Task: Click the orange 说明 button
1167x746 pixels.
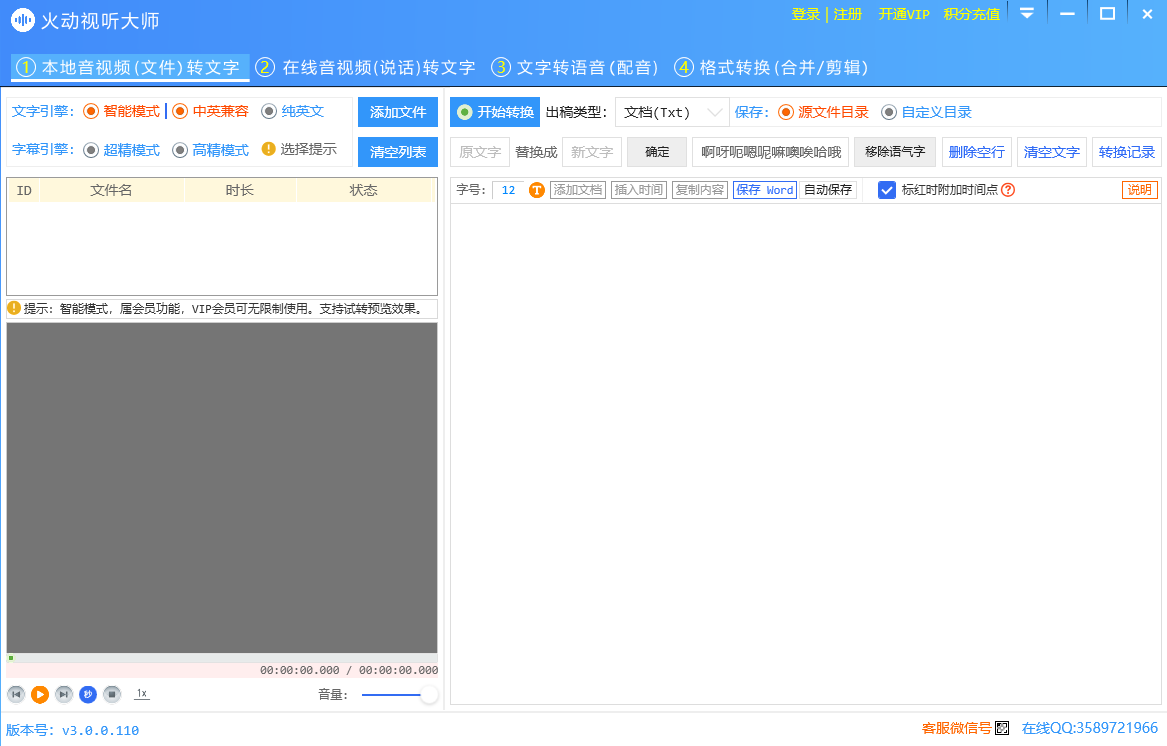Action: pos(1139,190)
